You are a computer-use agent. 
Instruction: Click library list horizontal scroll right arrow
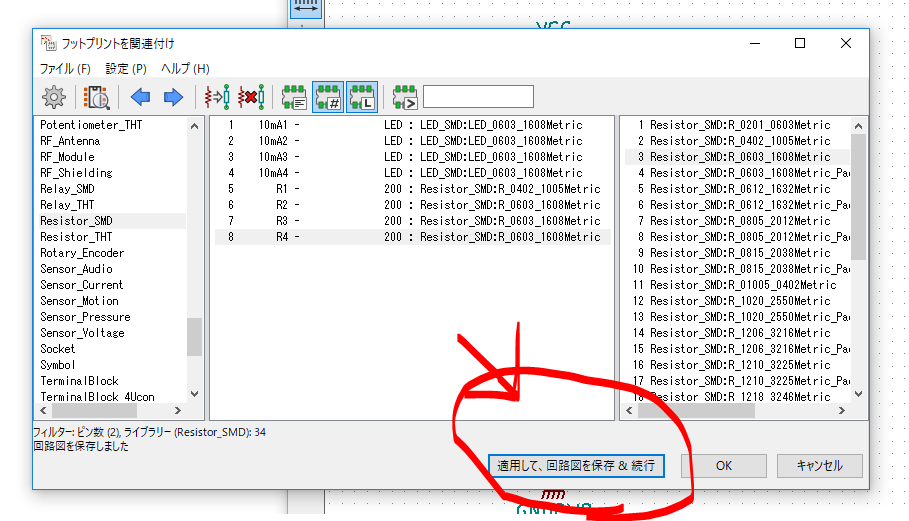coord(177,410)
